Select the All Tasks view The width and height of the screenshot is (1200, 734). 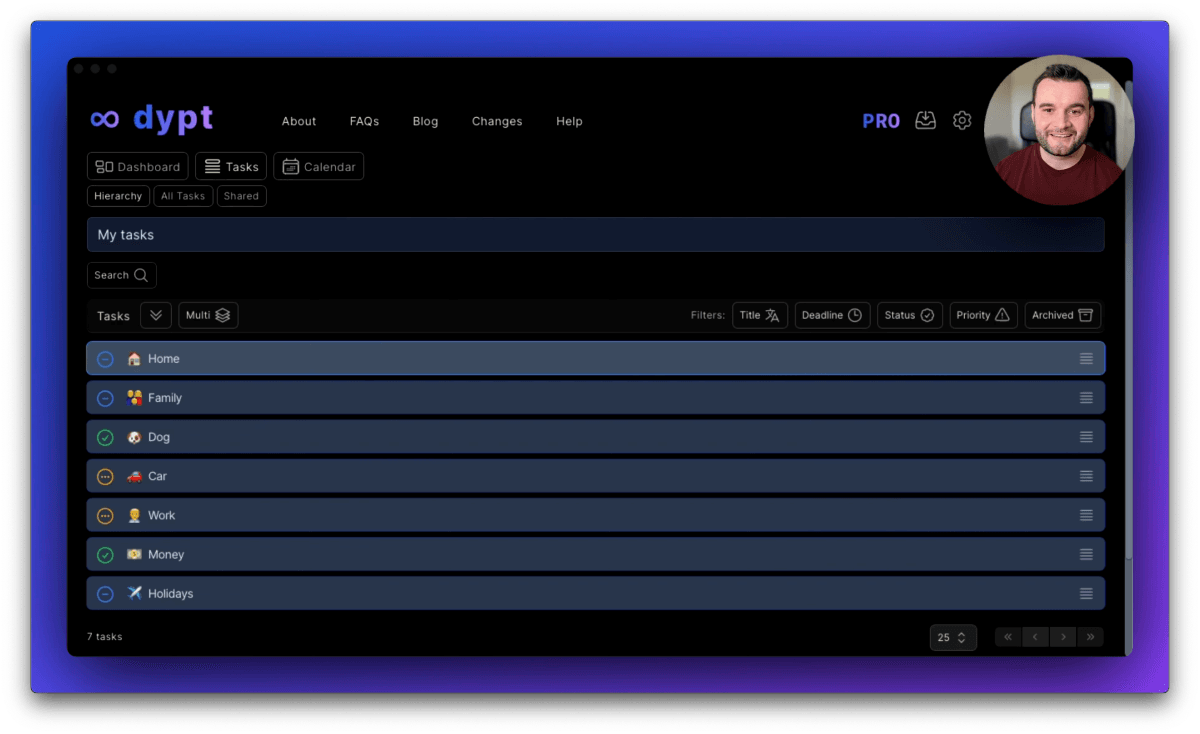pos(183,196)
